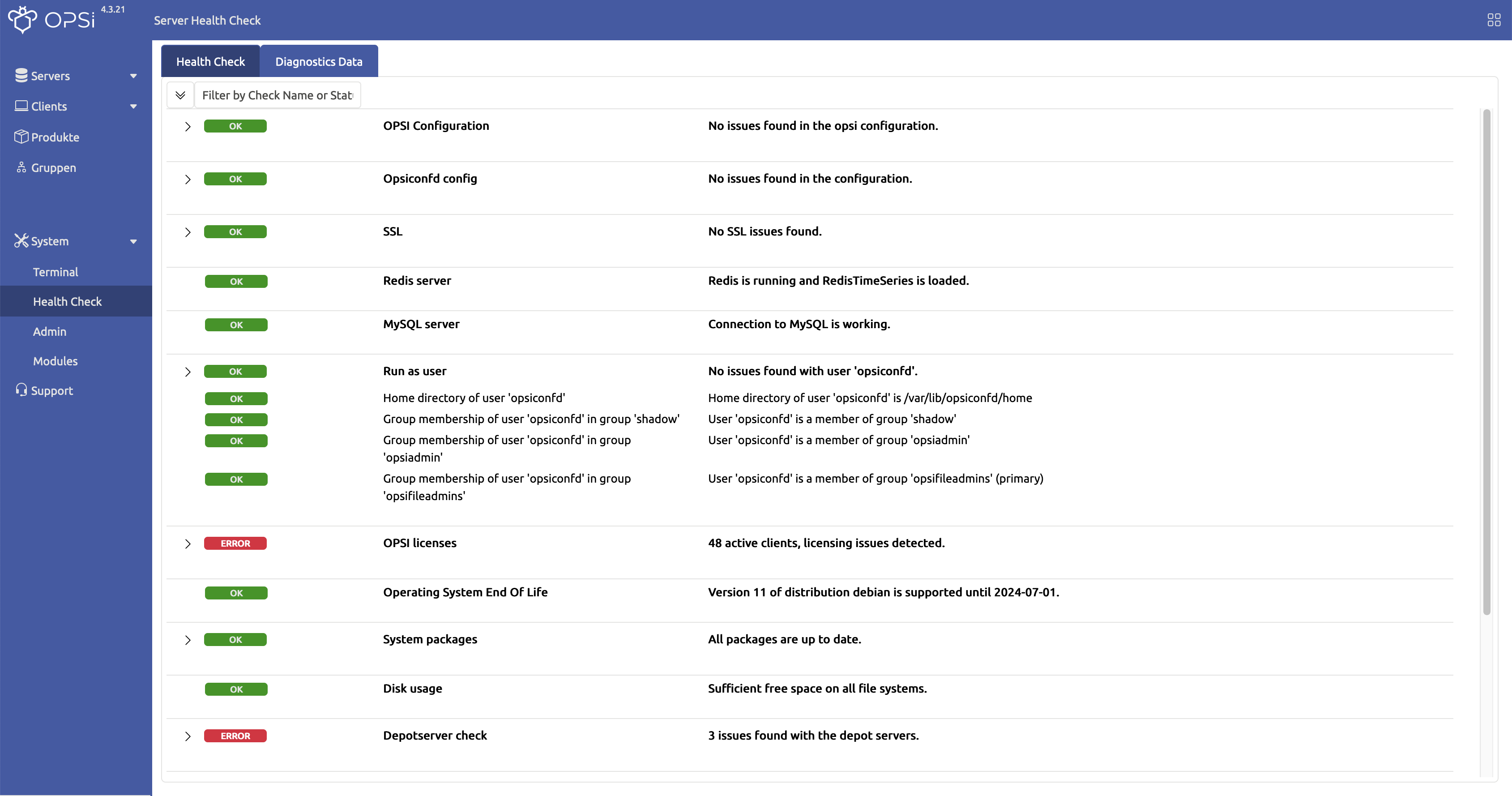The image size is (1512, 796).
Task: Select Health Check tab
Action: pos(210,61)
